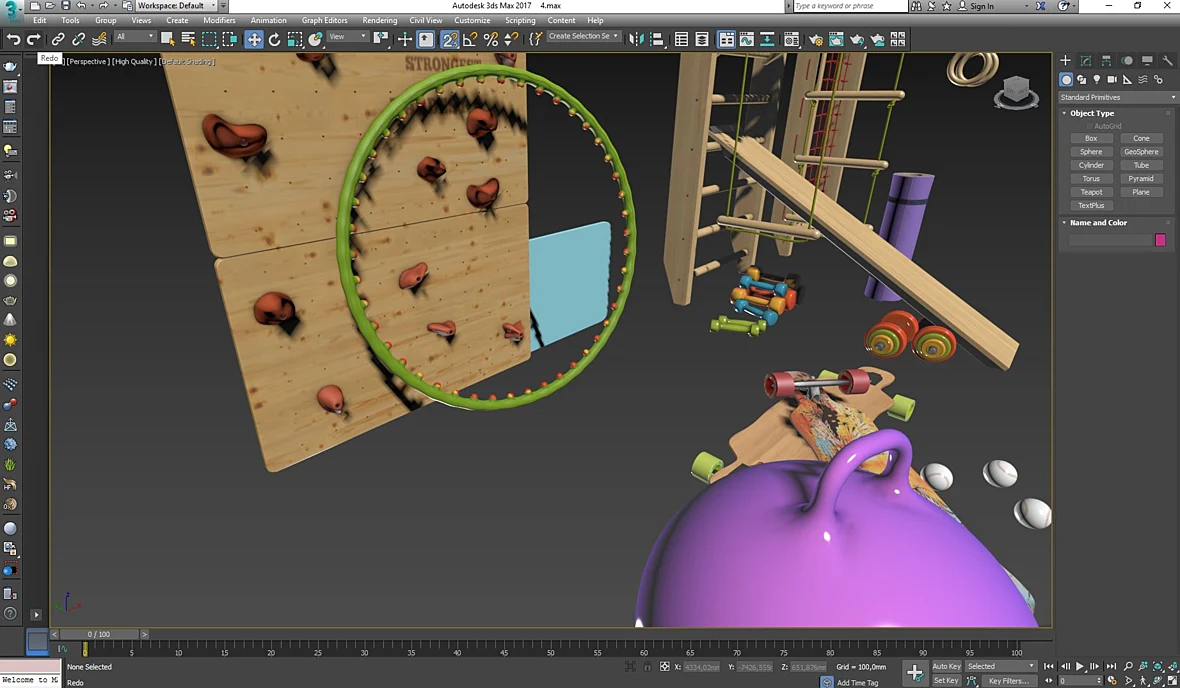The width and height of the screenshot is (1180, 688).
Task: Click the Teapot primitive button
Action: 1091,192
